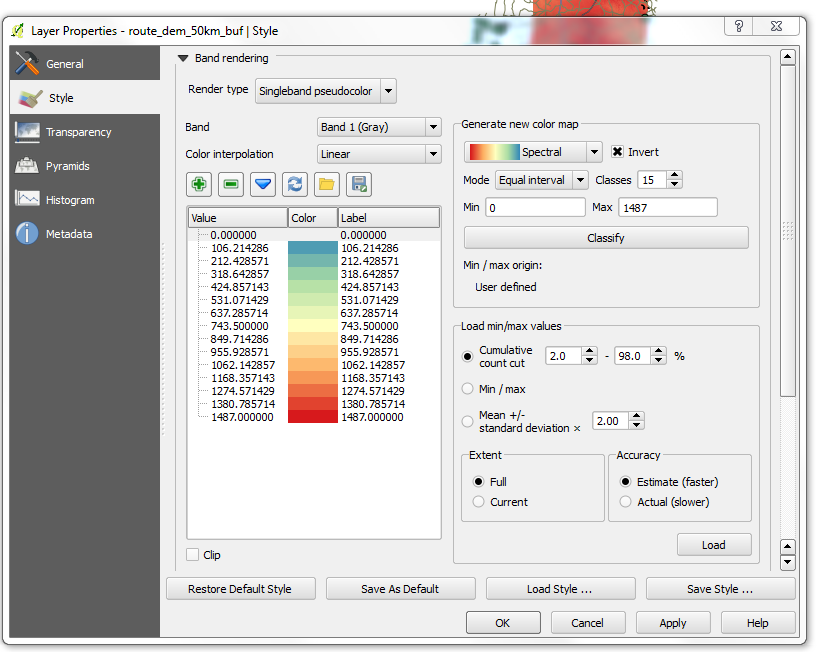
Task: Open the Color interpolation dropdown
Action: coord(379,154)
